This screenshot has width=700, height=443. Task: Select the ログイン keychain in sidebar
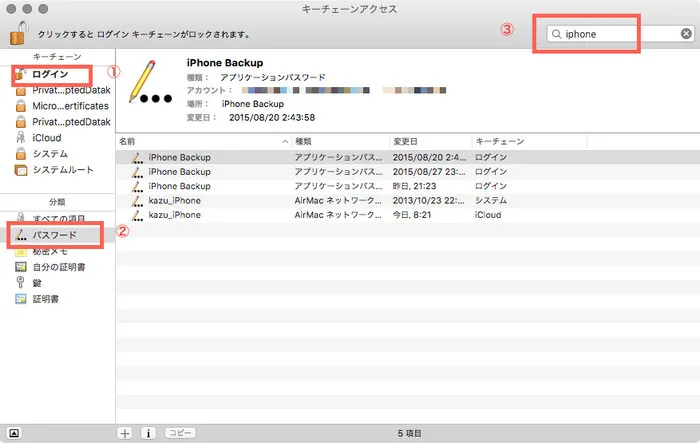[50, 74]
